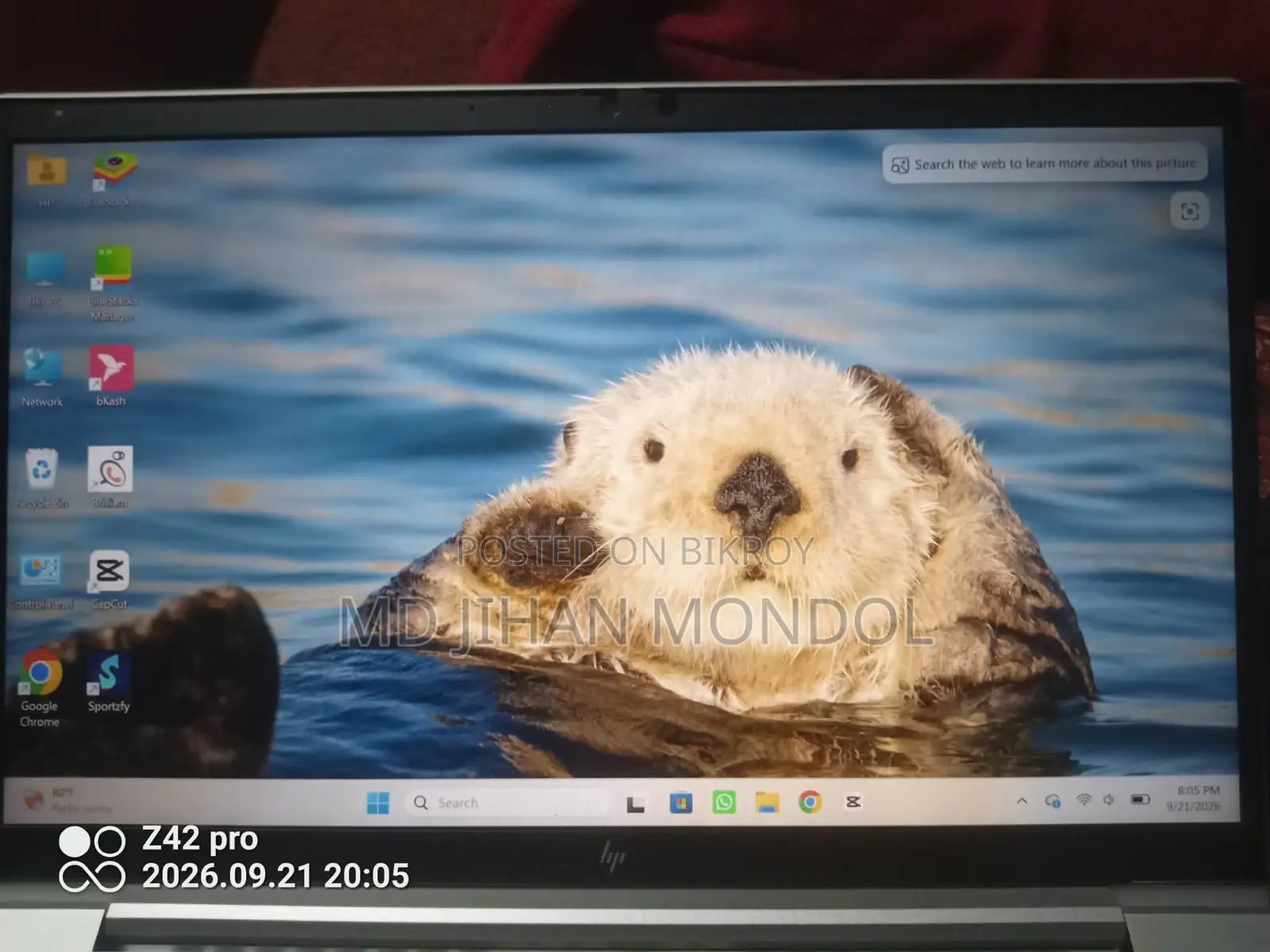Image resolution: width=1270 pixels, height=952 pixels.
Task: Click the taskbar Search box
Action: click(506, 803)
